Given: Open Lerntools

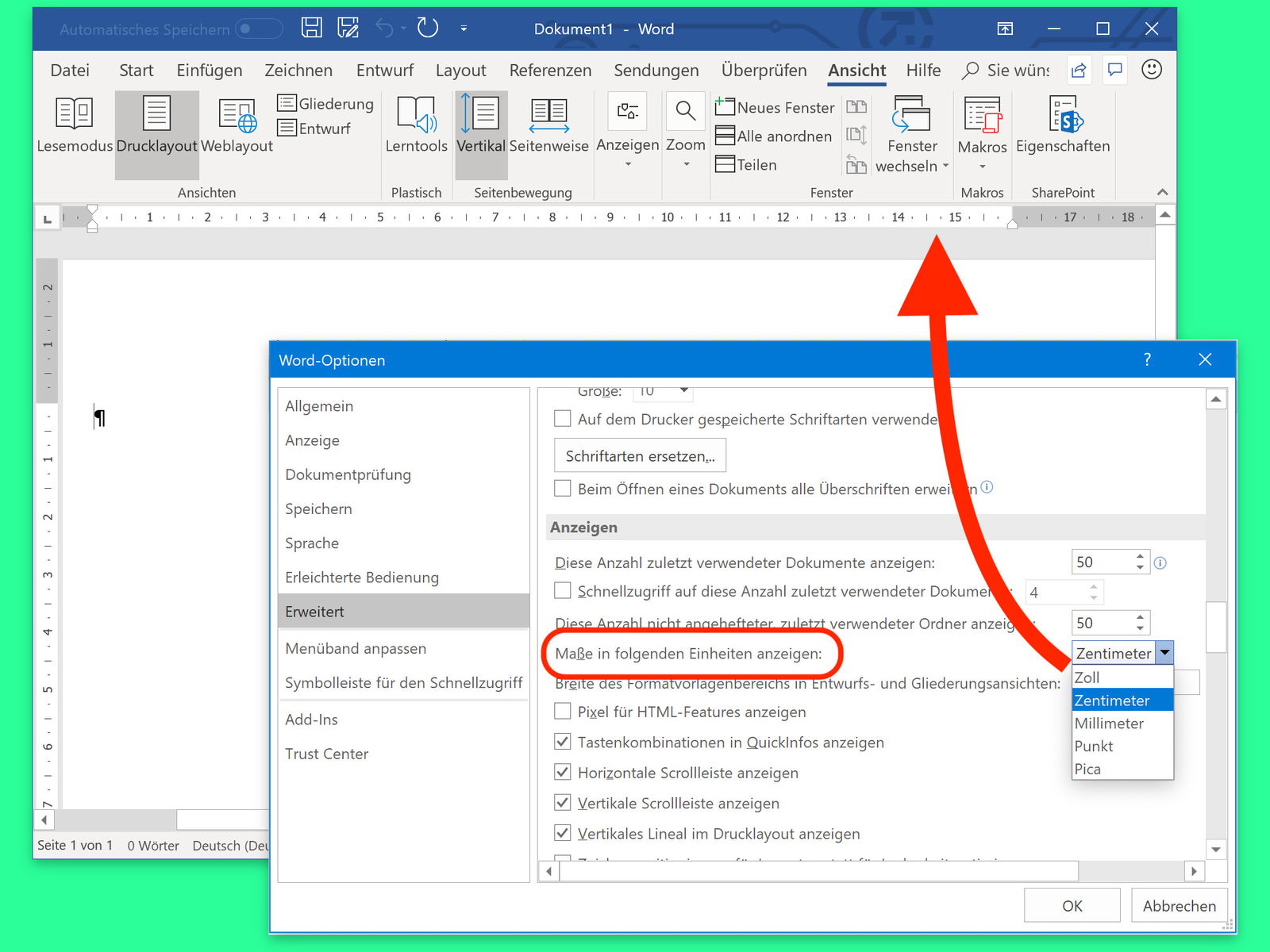Looking at the screenshot, I should [416, 125].
